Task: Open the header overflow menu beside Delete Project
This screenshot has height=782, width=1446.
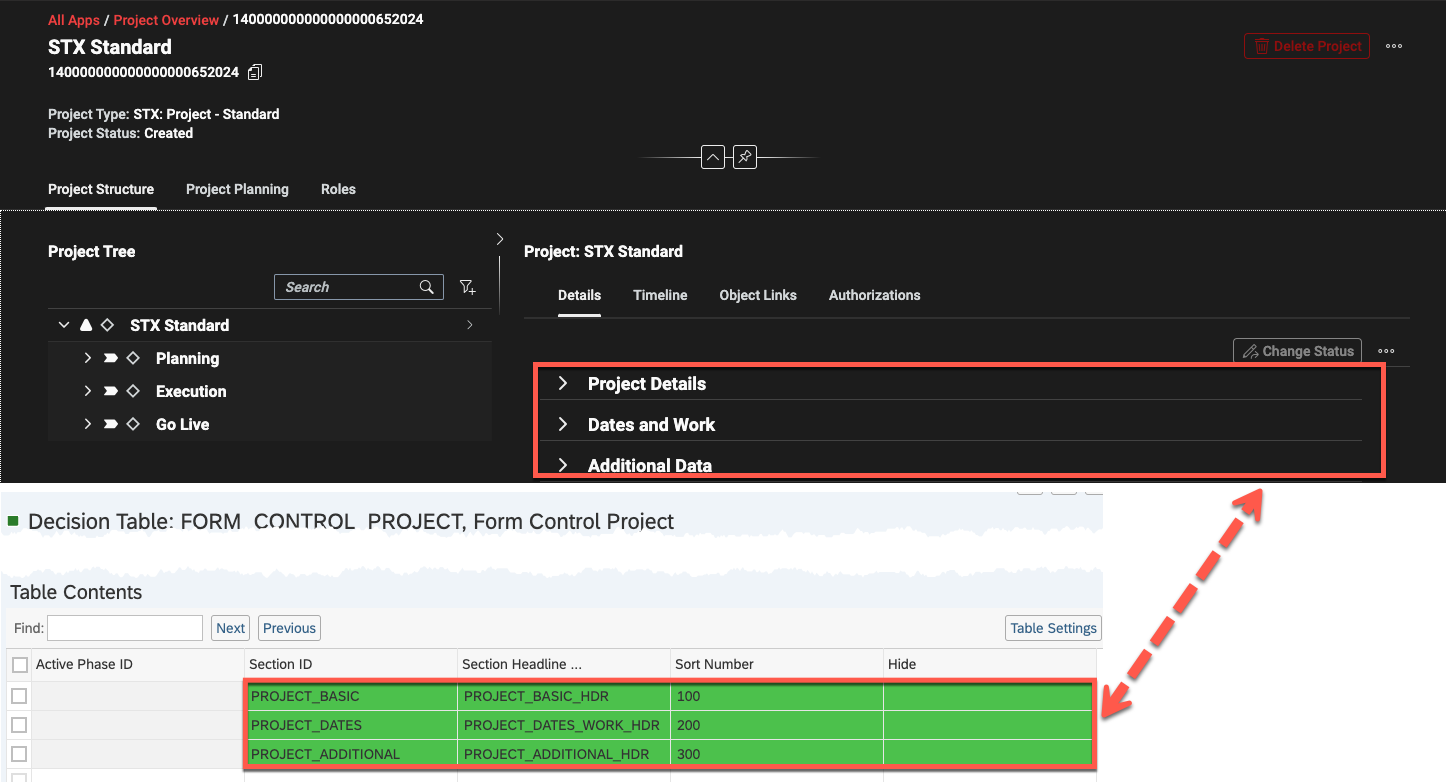Action: [1393, 46]
